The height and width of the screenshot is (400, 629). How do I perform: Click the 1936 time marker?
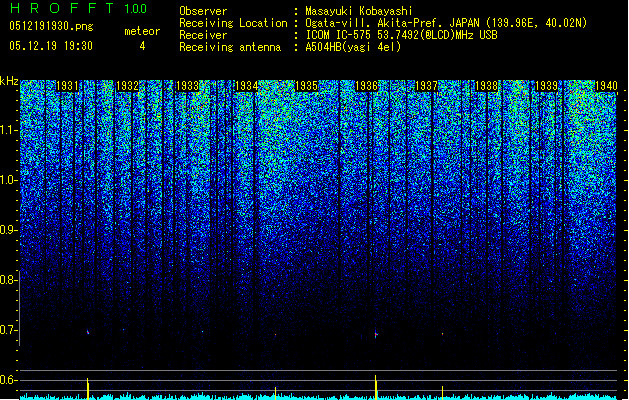[x=367, y=86]
